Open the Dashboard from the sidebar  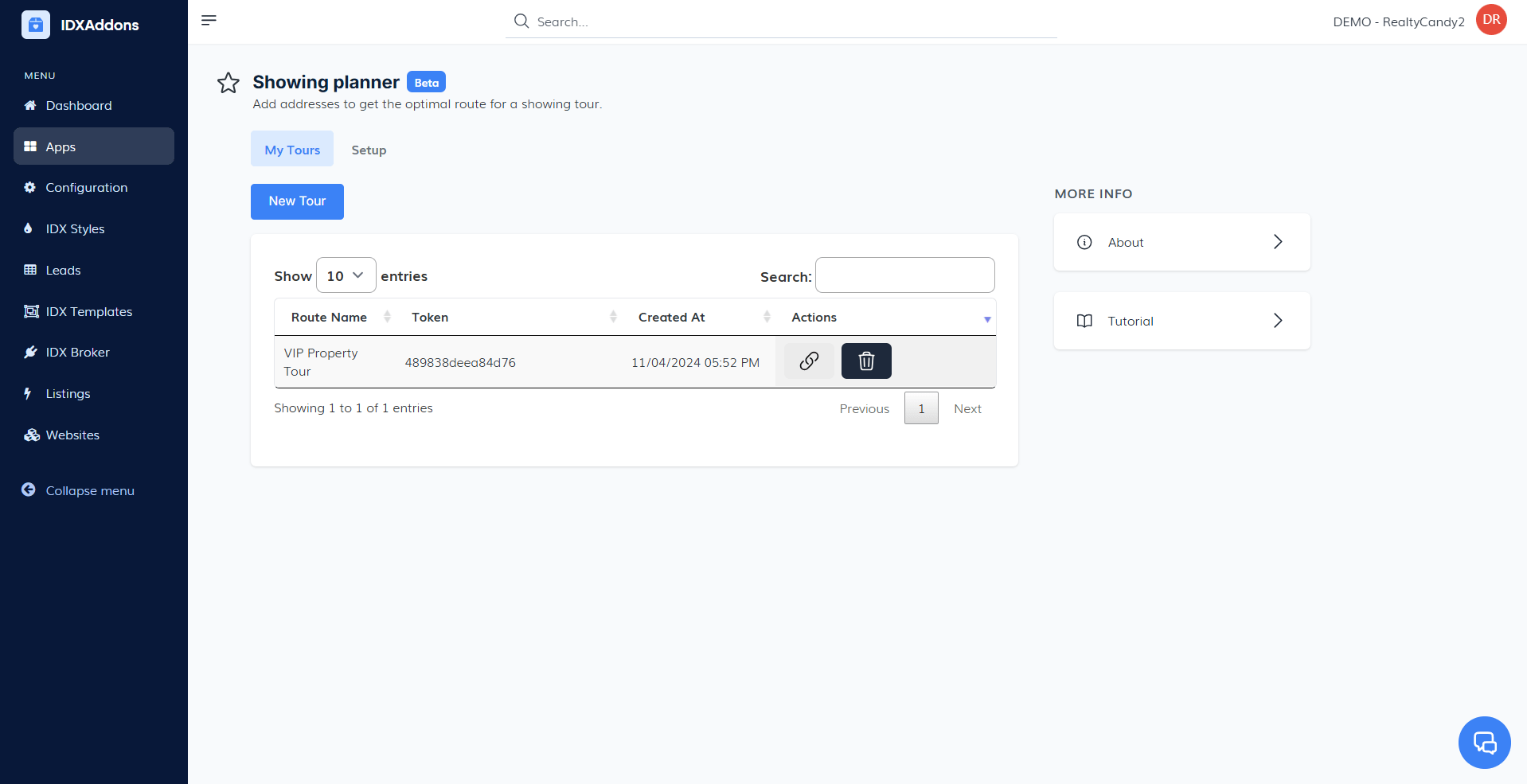pyautogui.click(x=78, y=105)
